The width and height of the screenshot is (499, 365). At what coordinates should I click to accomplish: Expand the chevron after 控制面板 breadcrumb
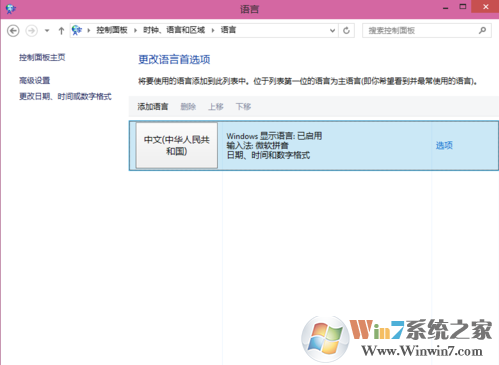(x=135, y=31)
